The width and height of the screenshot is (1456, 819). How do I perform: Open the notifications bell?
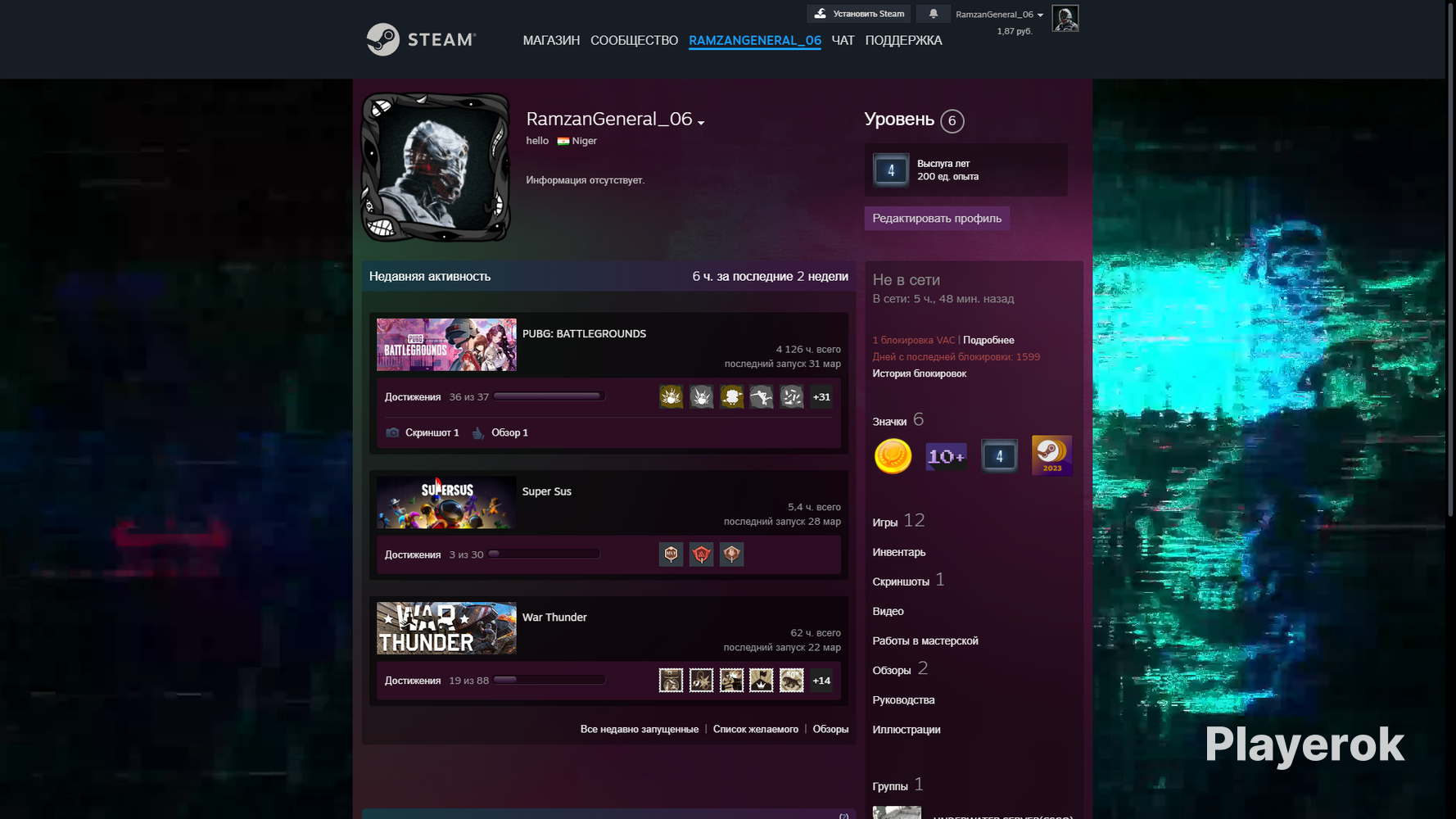[x=933, y=14]
